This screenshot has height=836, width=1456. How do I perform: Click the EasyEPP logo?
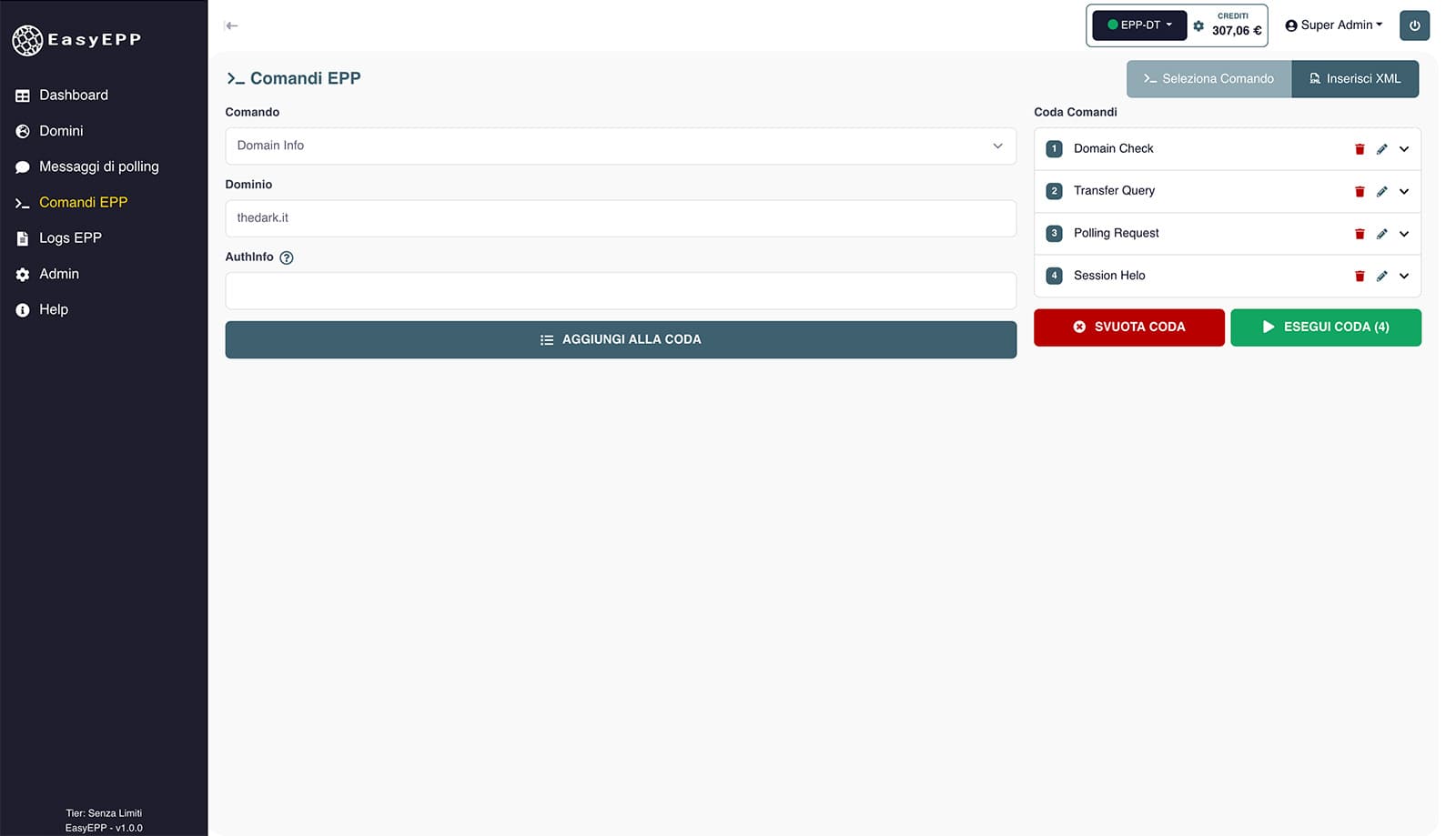point(76,40)
